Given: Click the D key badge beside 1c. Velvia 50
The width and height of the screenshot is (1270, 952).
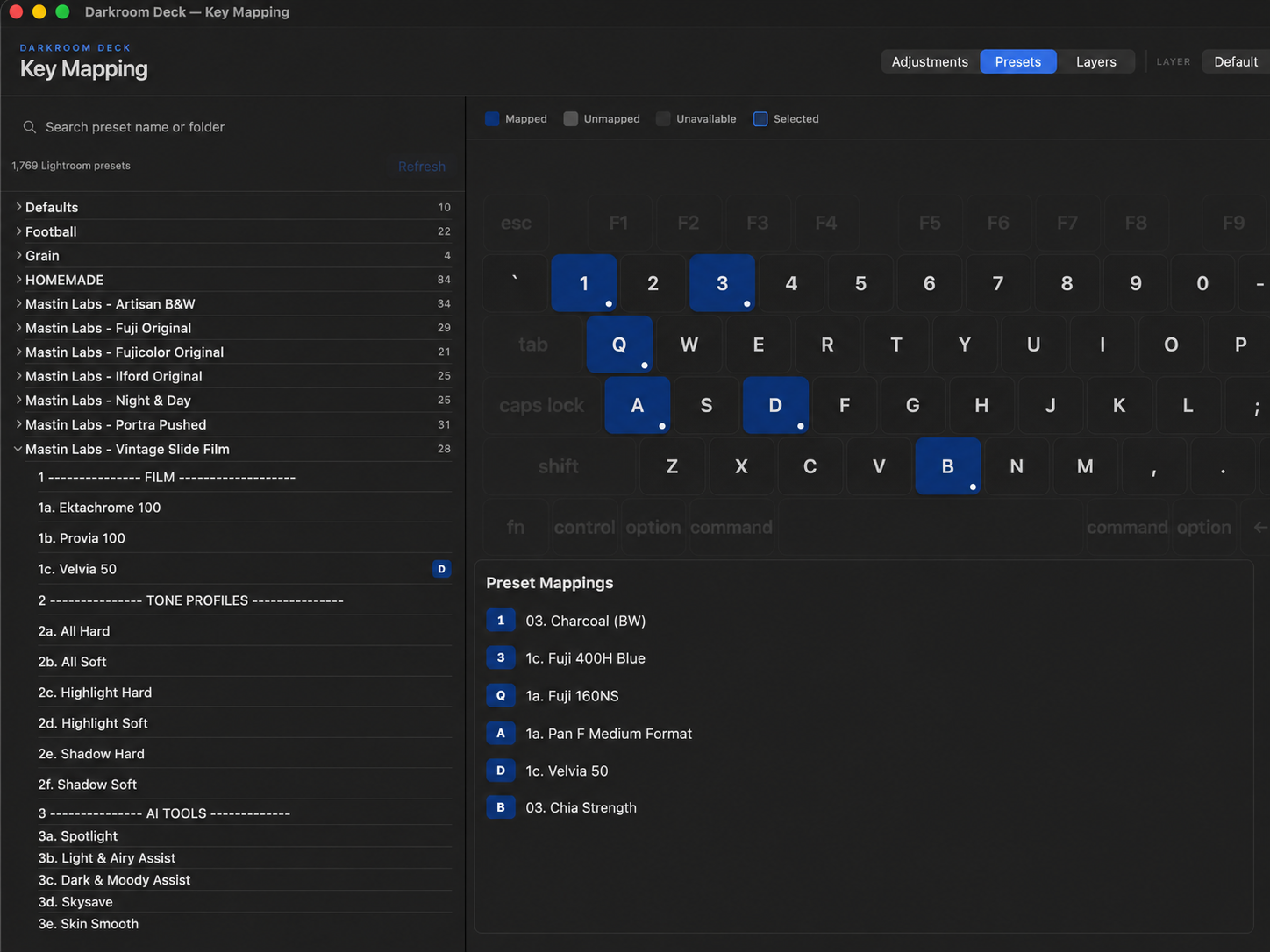Looking at the screenshot, I should (441, 569).
